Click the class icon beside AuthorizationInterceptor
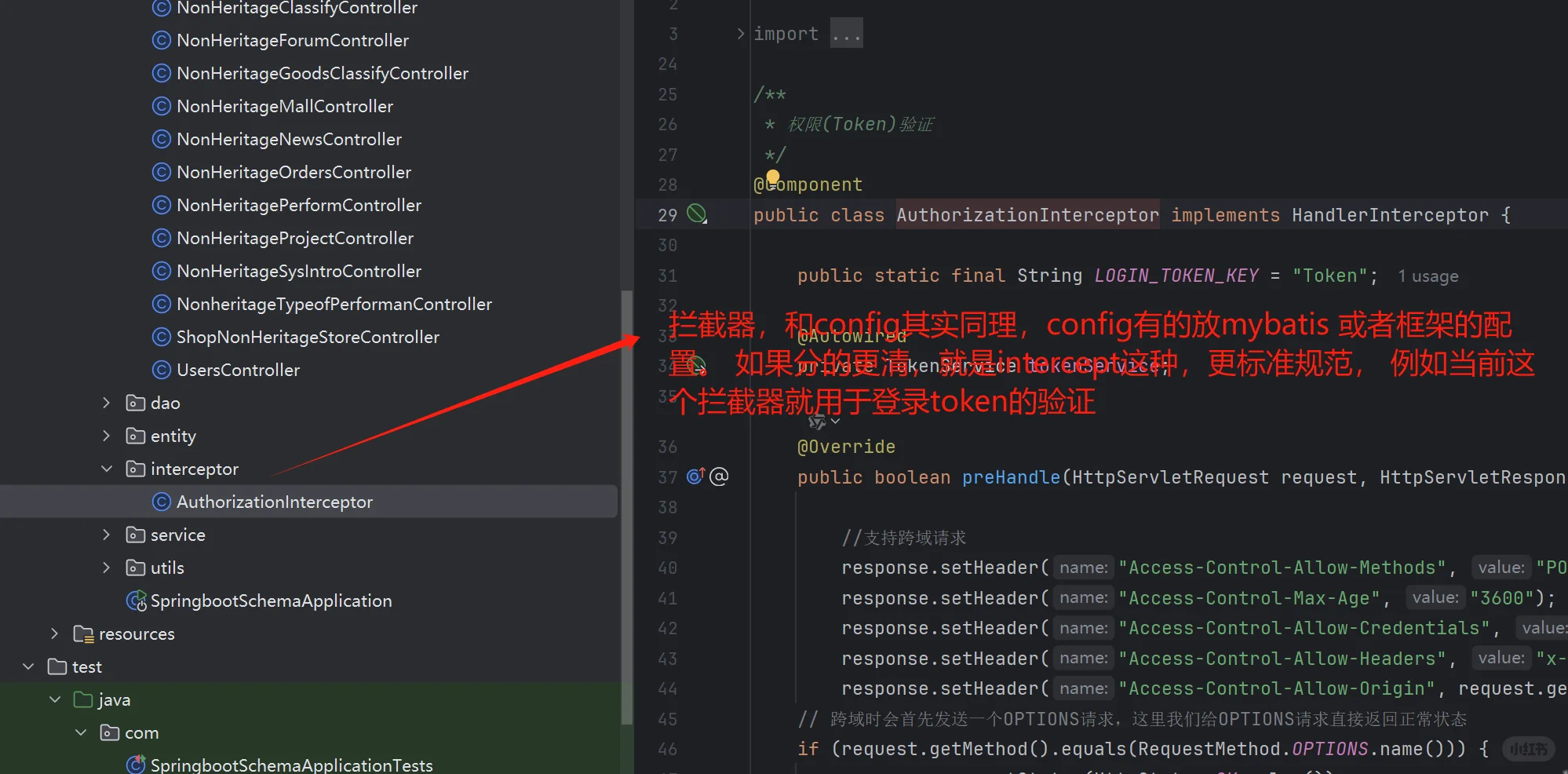 pos(162,501)
